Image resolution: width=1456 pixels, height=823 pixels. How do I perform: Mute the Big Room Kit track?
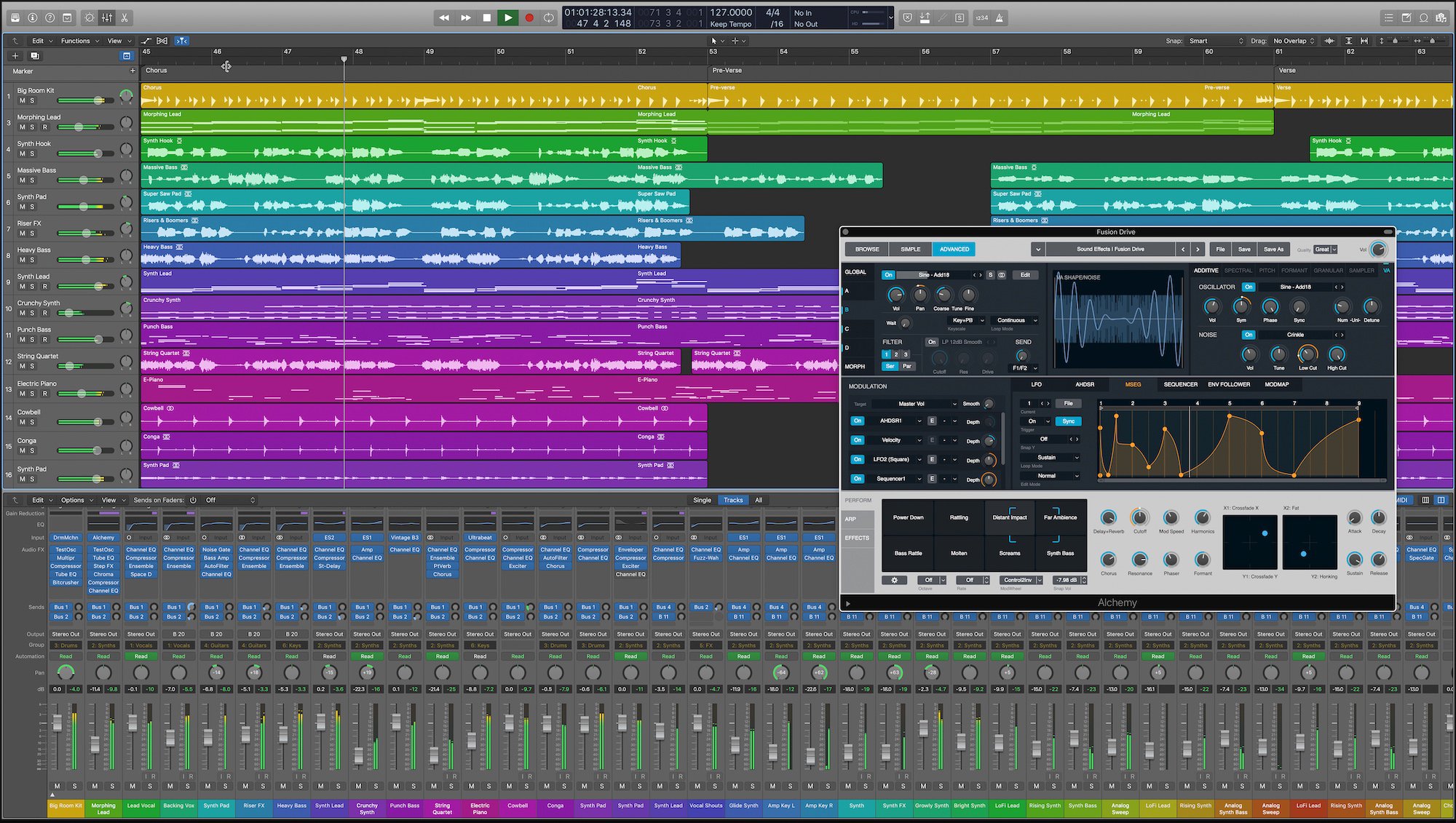tap(22, 100)
